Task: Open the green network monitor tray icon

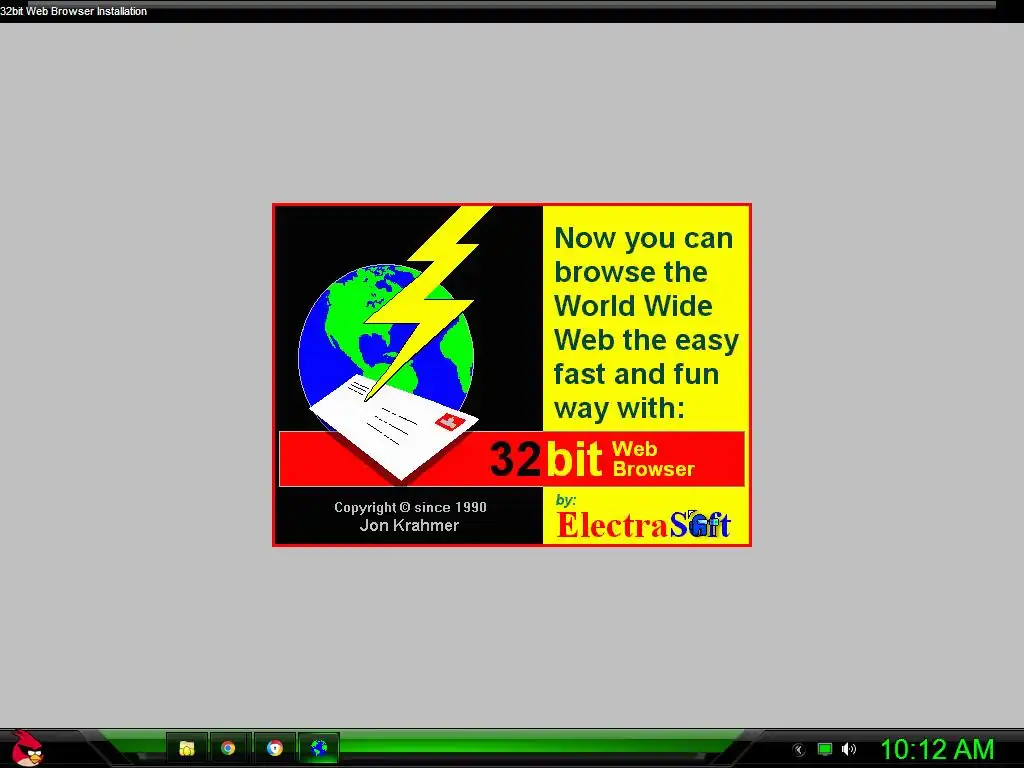Action: coord(825,749)
